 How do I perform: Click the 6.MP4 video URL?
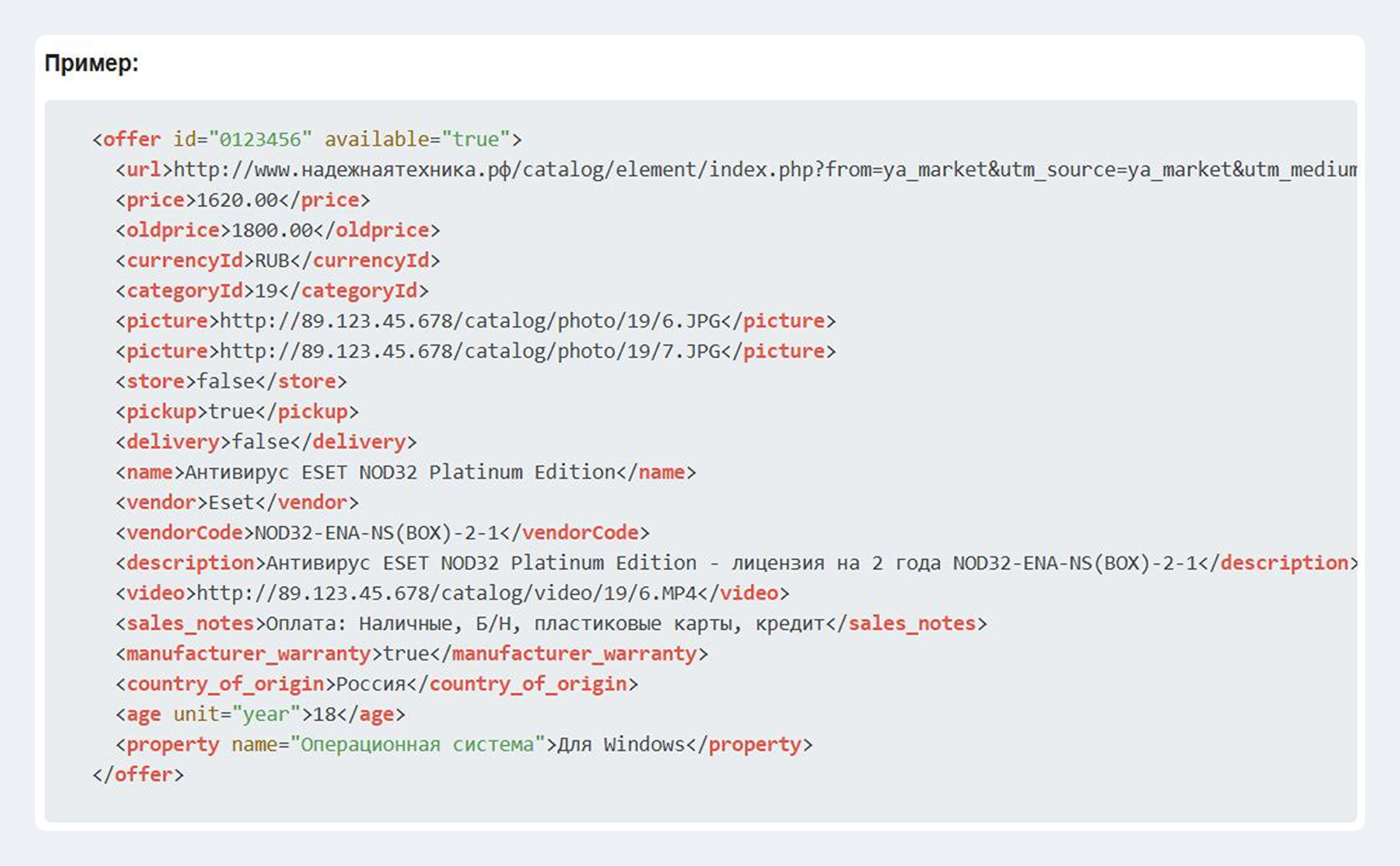[447, 593]
